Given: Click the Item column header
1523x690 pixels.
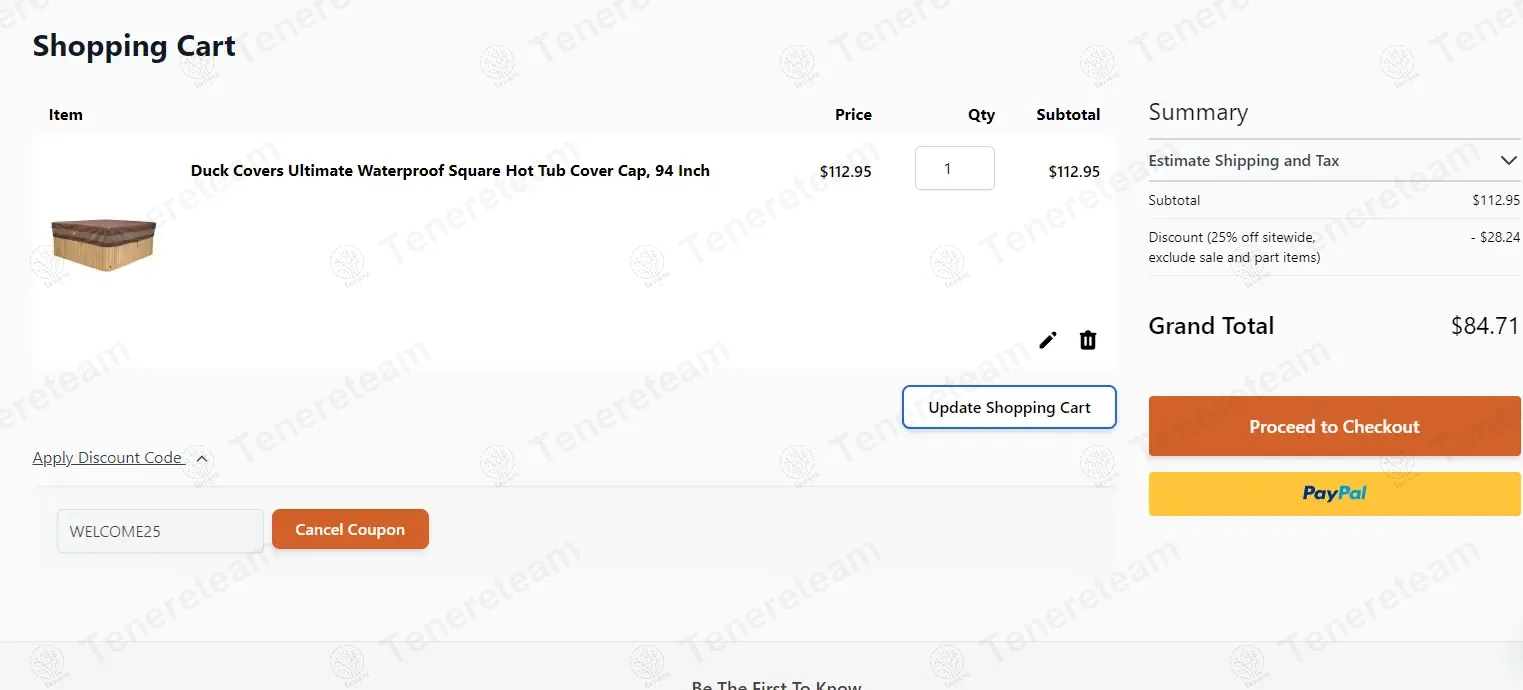Looking at the screenshot, I should pos(66,115).
